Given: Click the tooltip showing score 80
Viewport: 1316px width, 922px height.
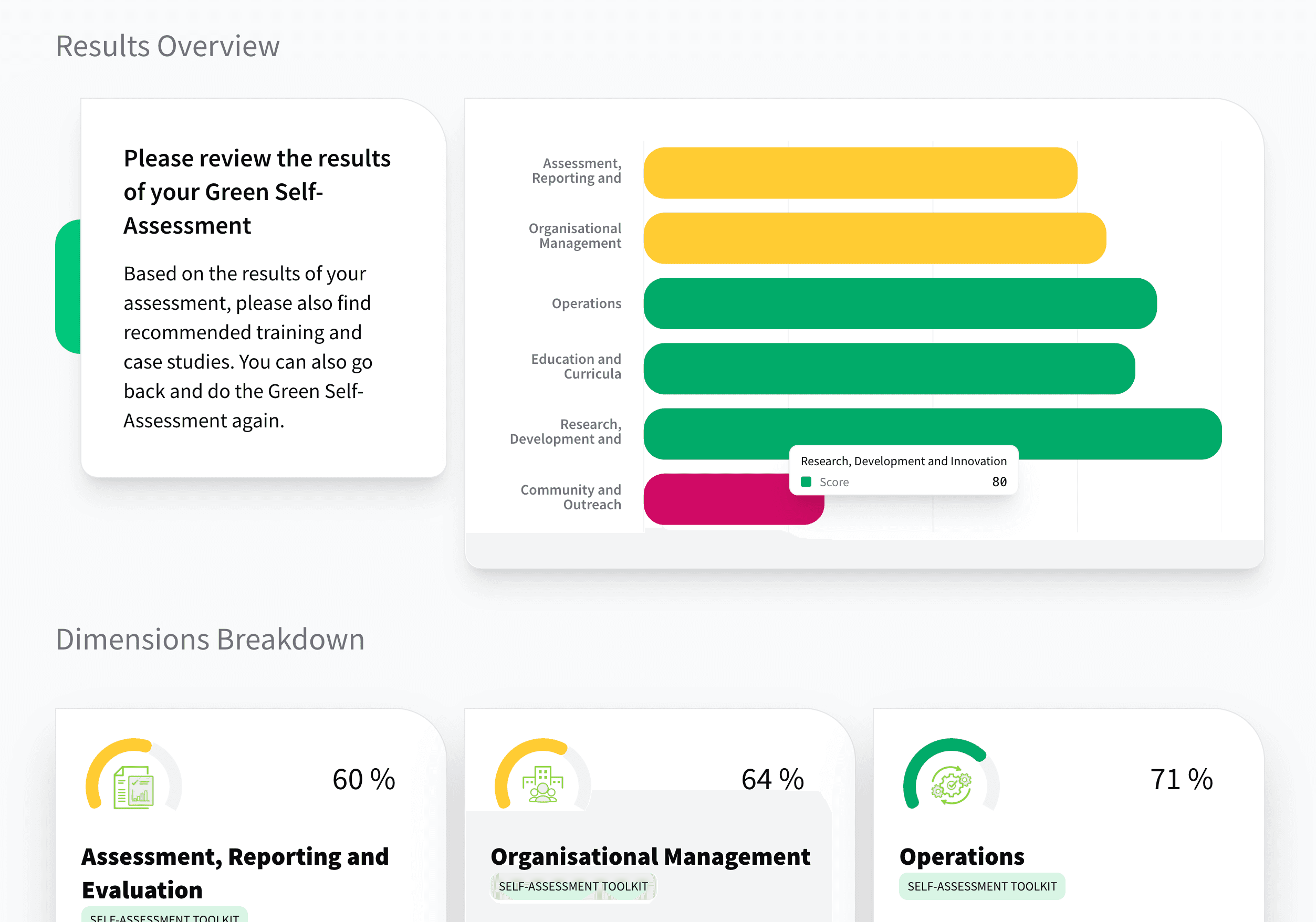Looking at the screenshot, I should click(903, 470).
